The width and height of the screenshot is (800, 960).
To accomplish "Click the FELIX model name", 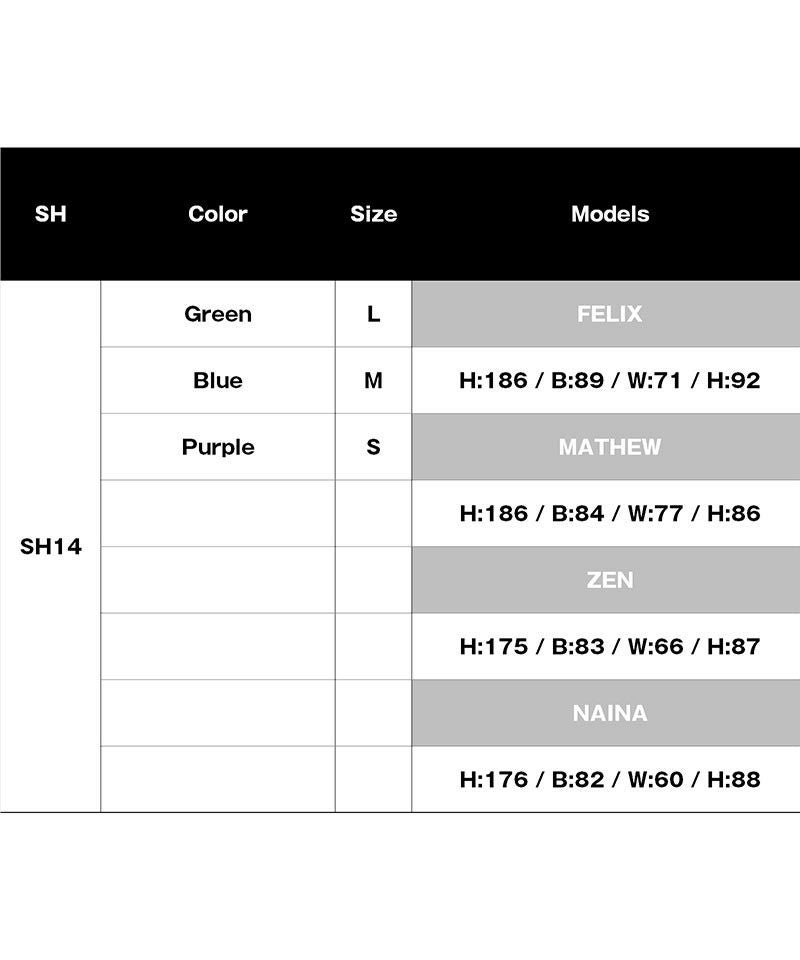I will coord(609,314).
